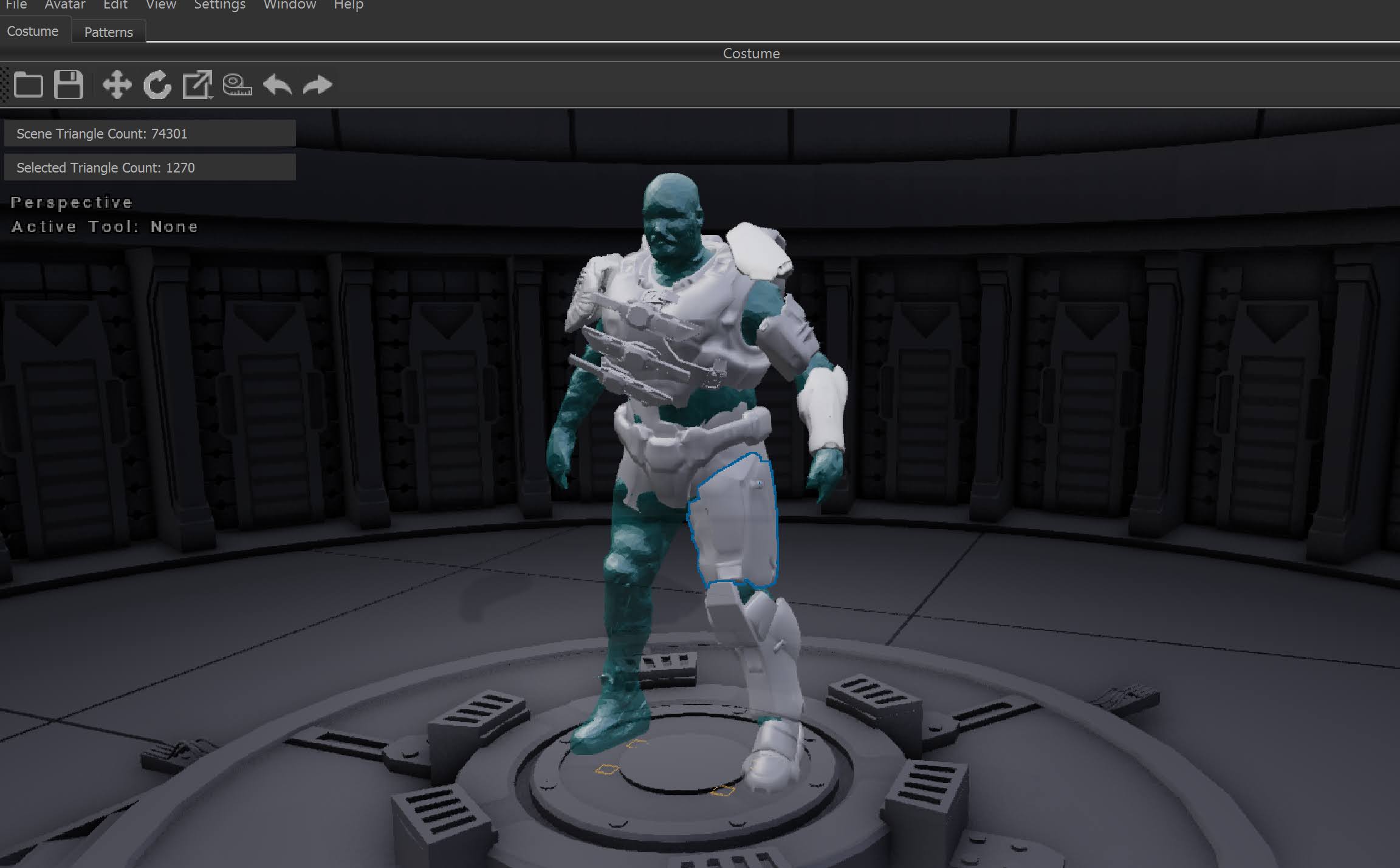Image resolution: width=1400 pixels, height=868 pixels.
Task: Open the Edit menu
Action: [115, 5]
